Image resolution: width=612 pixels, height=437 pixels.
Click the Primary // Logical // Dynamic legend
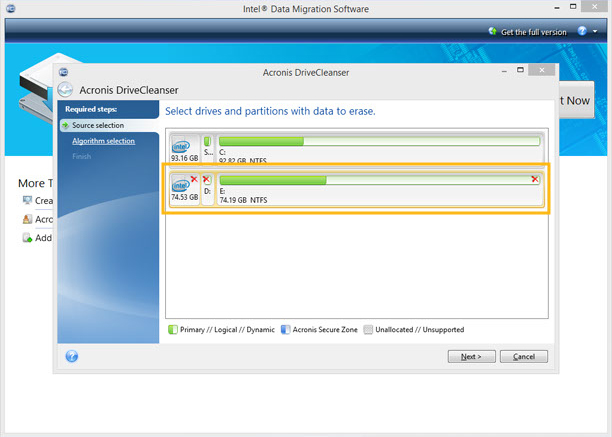click(x=222, y=330)
